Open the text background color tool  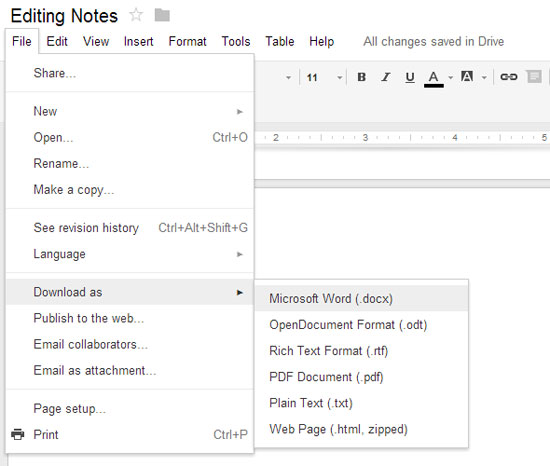(467, 76)
